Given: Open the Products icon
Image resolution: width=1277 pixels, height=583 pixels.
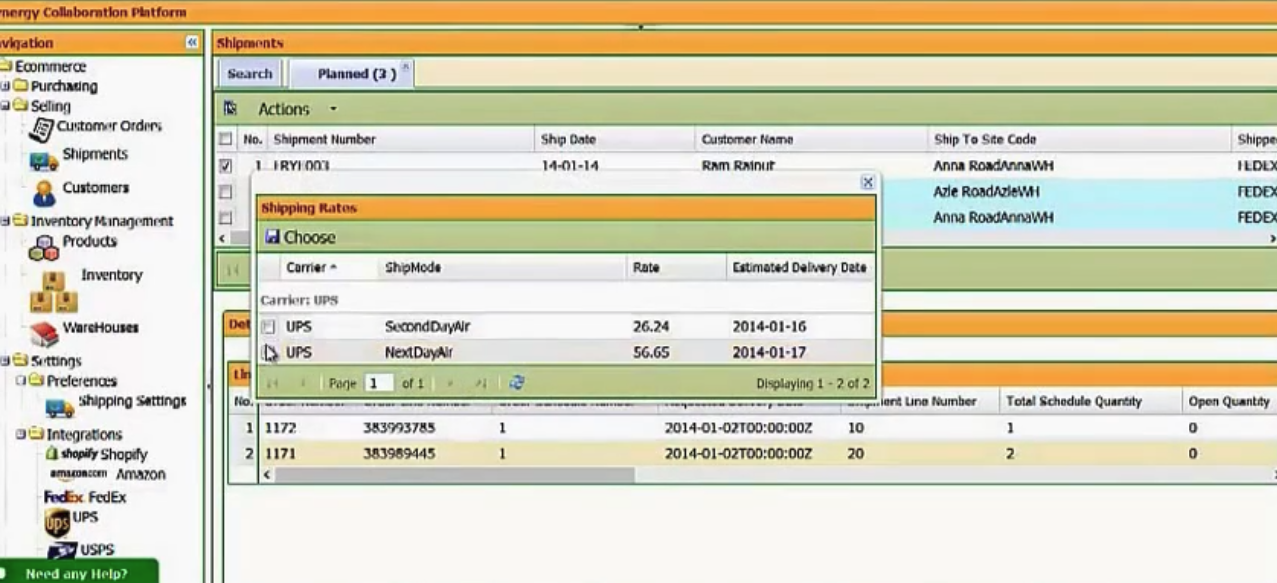Looking at the screenshot, I should [x=43, y=247].
